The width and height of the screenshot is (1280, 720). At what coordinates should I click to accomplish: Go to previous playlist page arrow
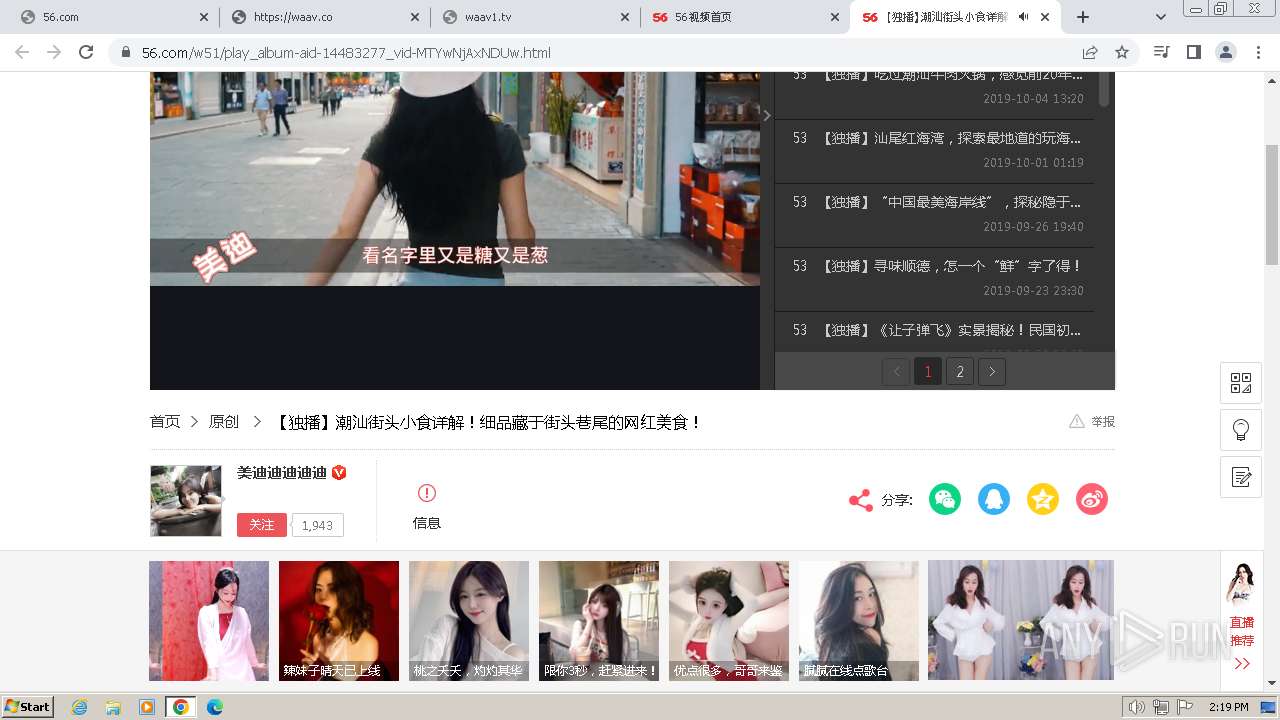tap(896, 372)
